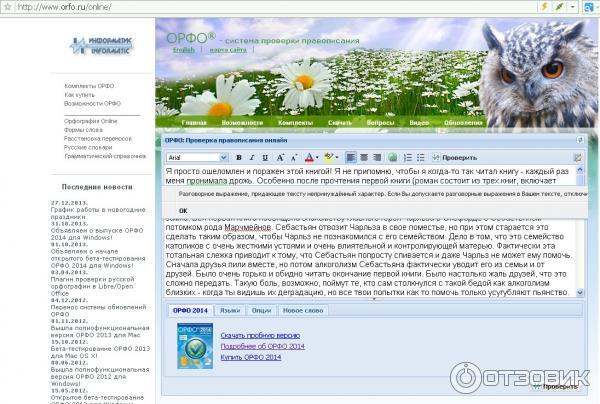Open Комплекты ОРФО in left sidebar

tap(89, 86)
